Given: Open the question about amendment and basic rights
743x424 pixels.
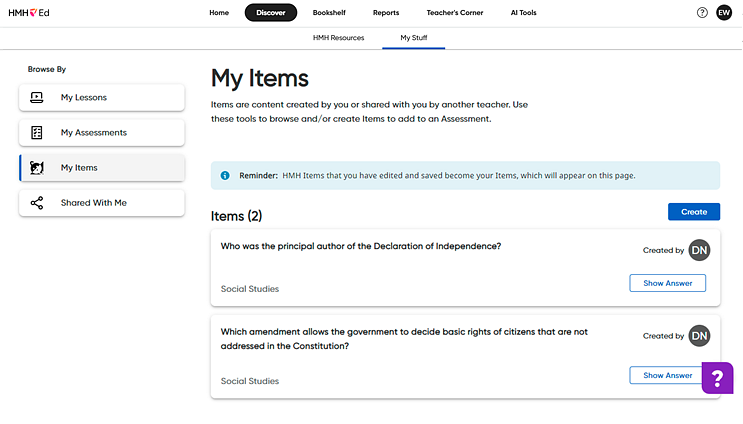Looking at the screenshot, I should [404, 339].
